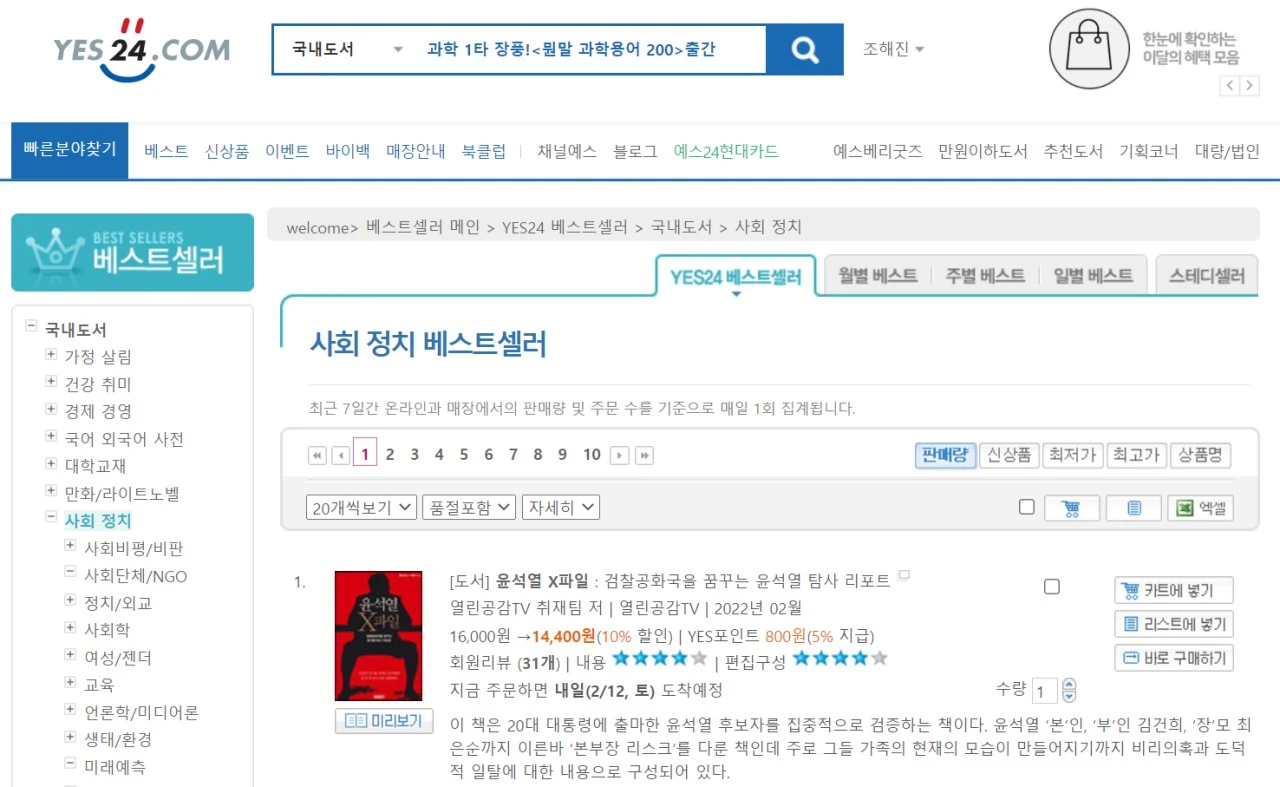Click the previous banner arrow under 혜택 모음
Viewport: 1280px width, 787px height.
click(1230, 86)
